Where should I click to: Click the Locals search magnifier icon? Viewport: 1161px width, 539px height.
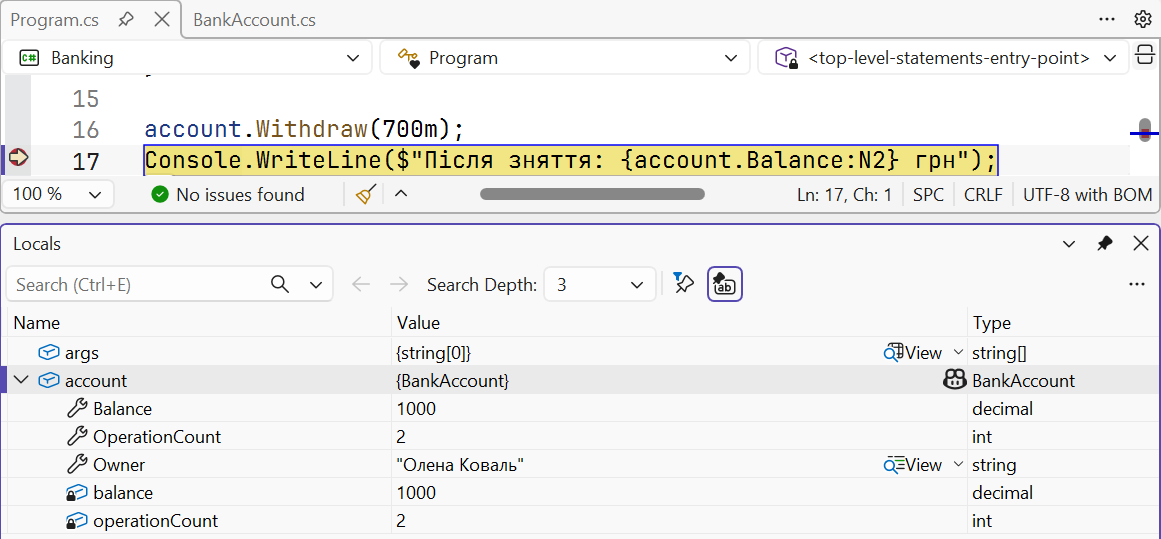(280, 284)
